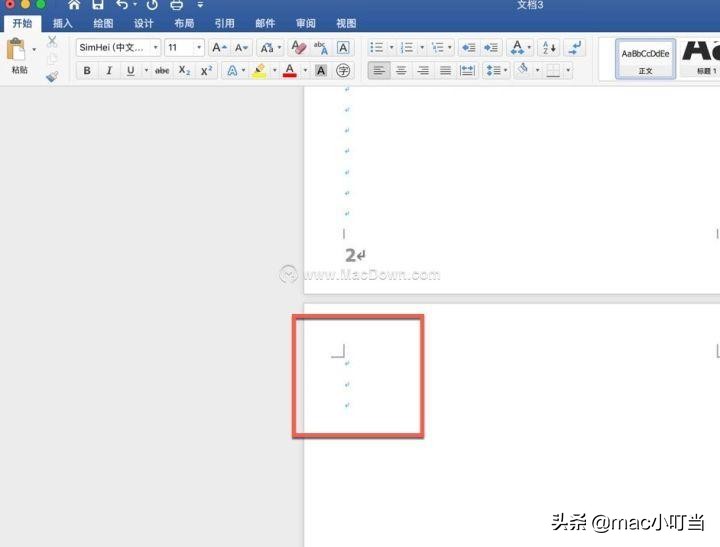Screen dimensions: 720x547
Task: Toggle Underline formatting
Action: tap(130, 71)
